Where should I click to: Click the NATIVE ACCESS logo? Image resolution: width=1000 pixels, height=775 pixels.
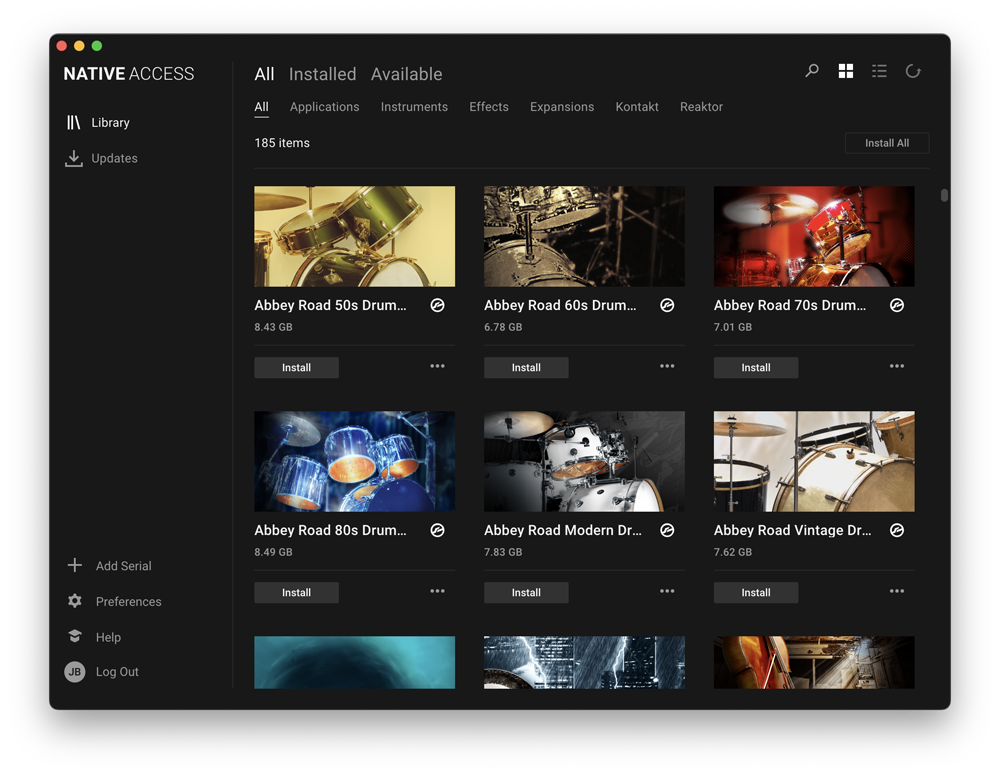pyautogui.click(x=129, y=74)
